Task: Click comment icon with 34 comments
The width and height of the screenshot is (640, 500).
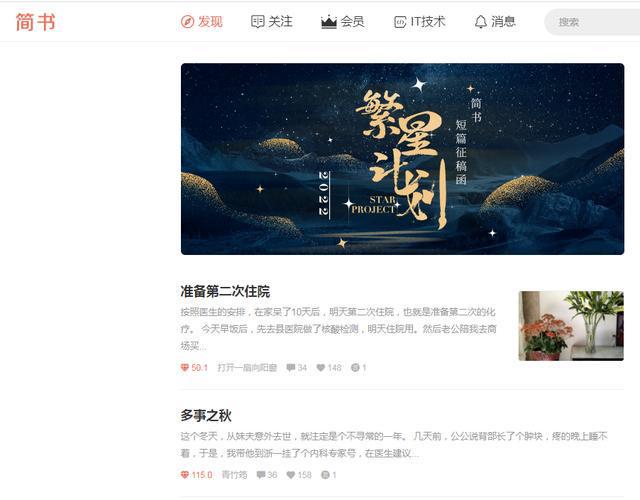Action: [291, 368]
